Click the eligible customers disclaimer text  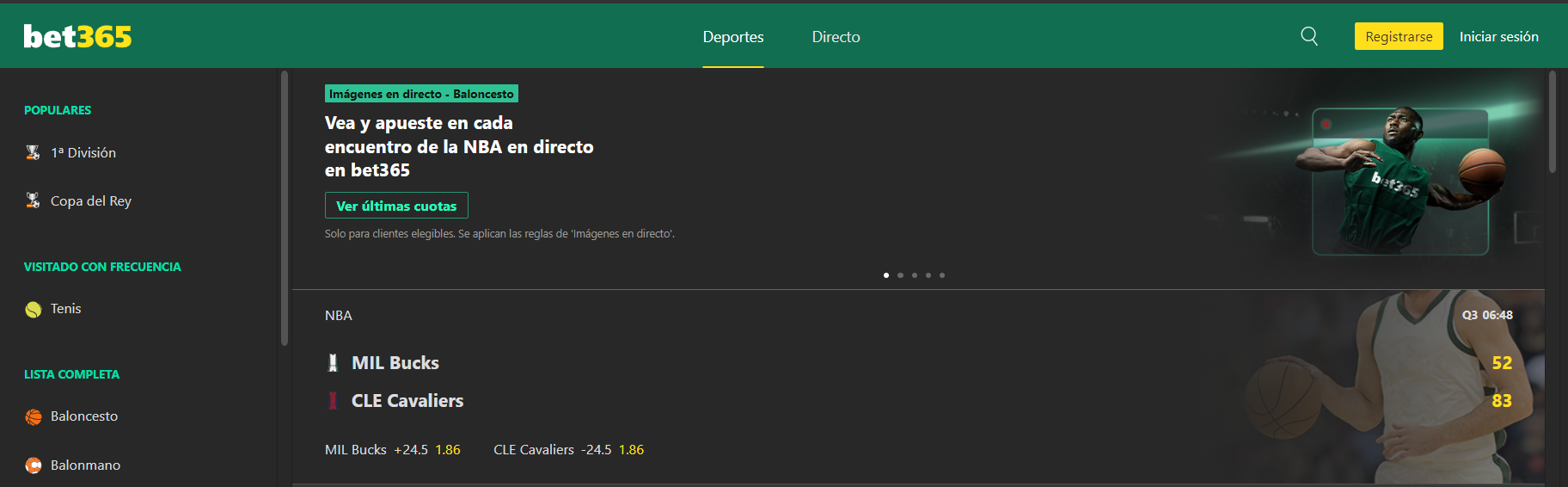[x=499, y=234]
